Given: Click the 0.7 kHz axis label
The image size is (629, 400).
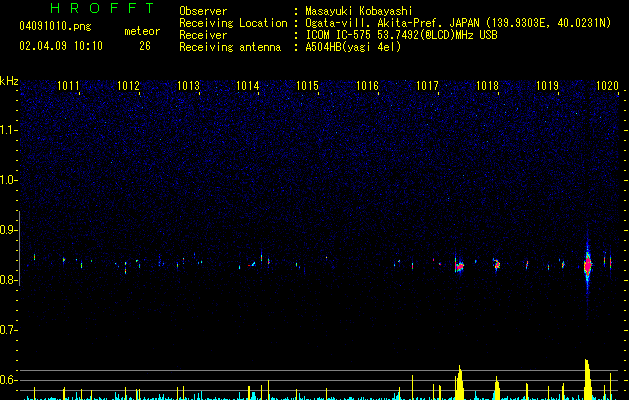Looking at the screenshot, I should point(8,330).
